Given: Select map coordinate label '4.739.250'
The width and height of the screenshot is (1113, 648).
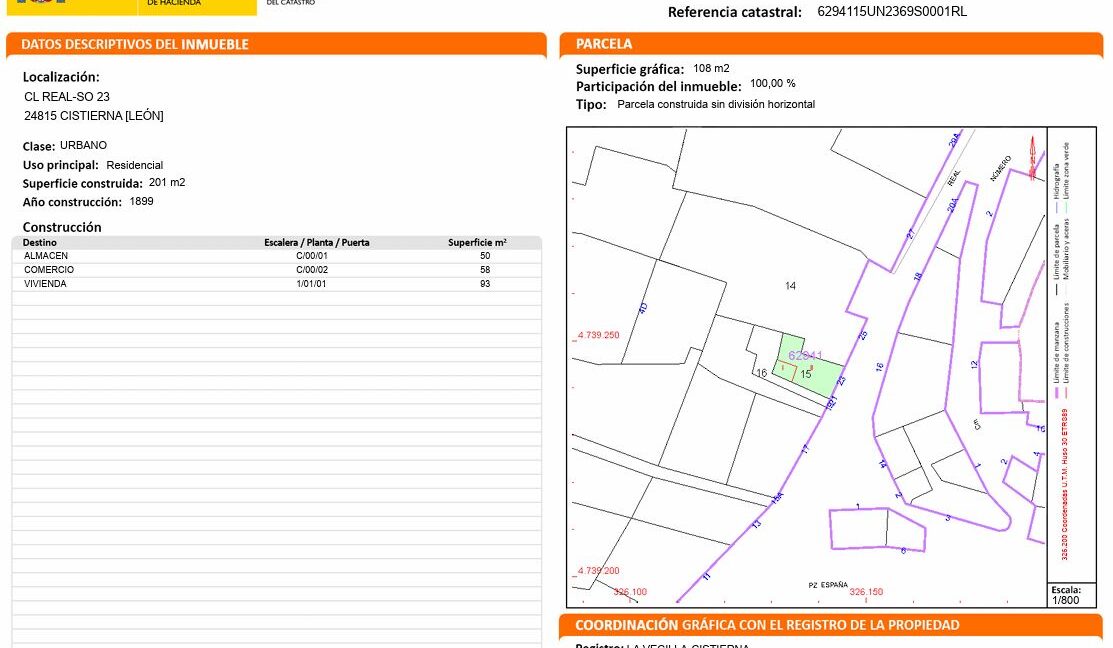Looking at the screenshot, I should coord(598,335).
